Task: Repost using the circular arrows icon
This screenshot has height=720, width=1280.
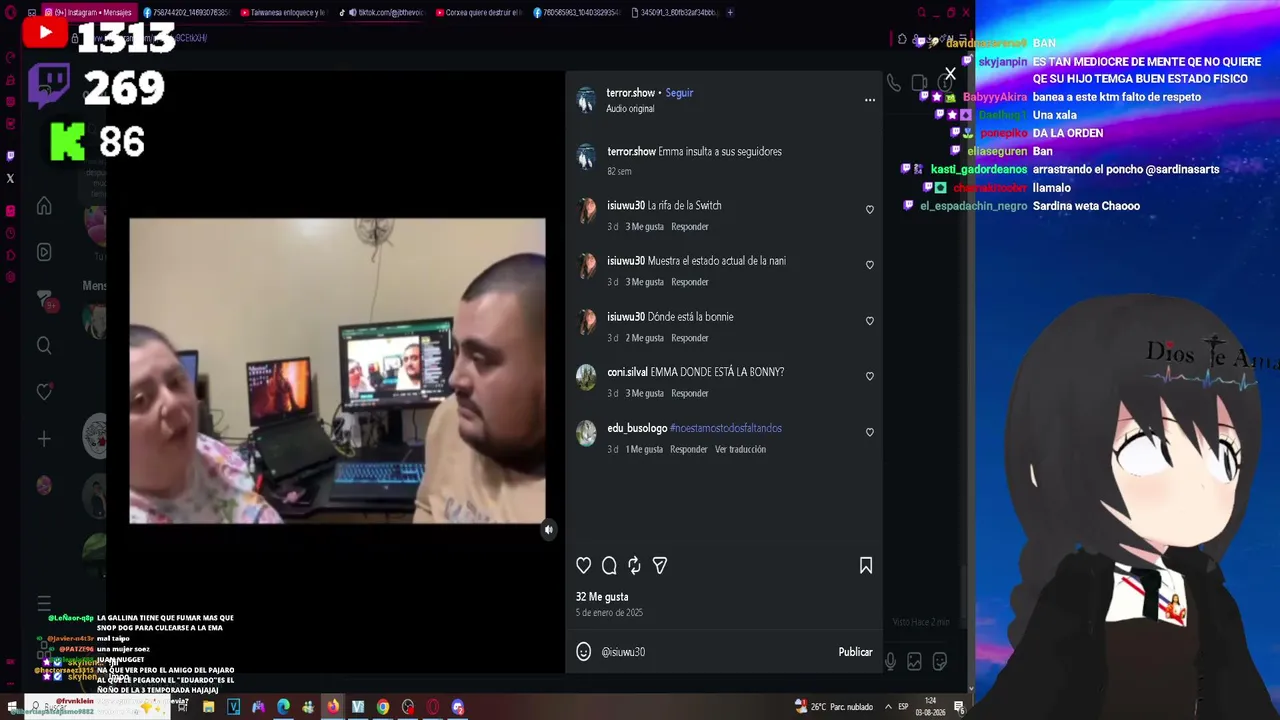Action: pos(634,566)
